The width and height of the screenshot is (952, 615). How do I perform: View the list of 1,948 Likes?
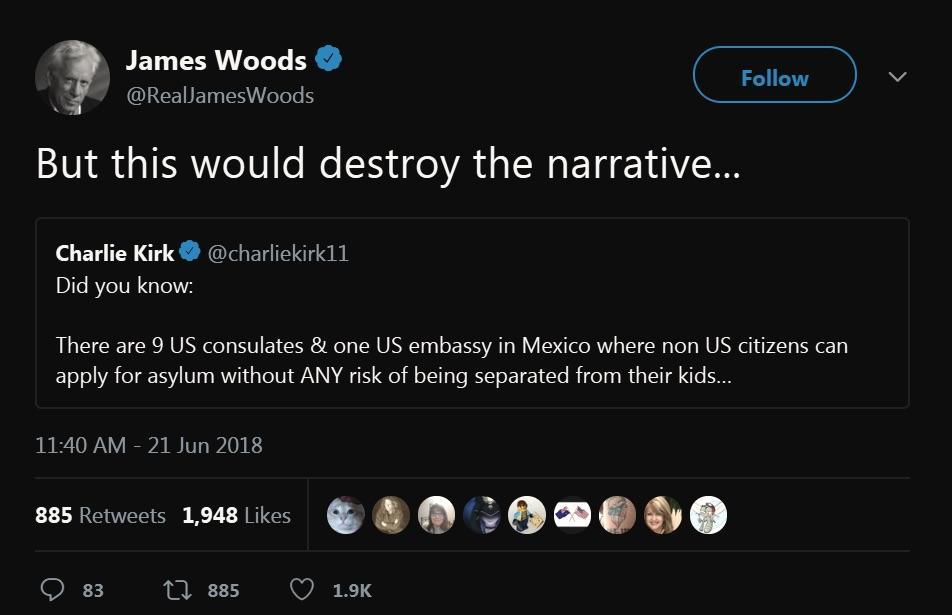tap(236, 515)
